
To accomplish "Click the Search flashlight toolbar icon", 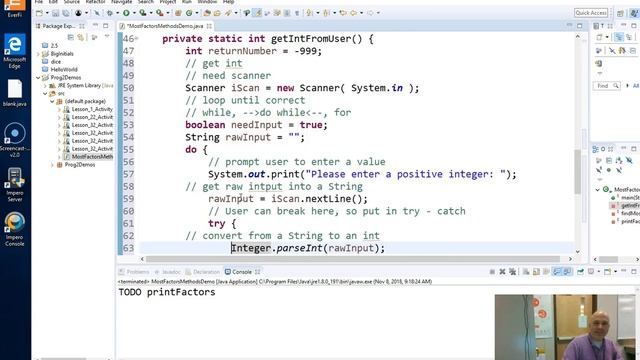I will pyautogui.click(x=228, y=13).
